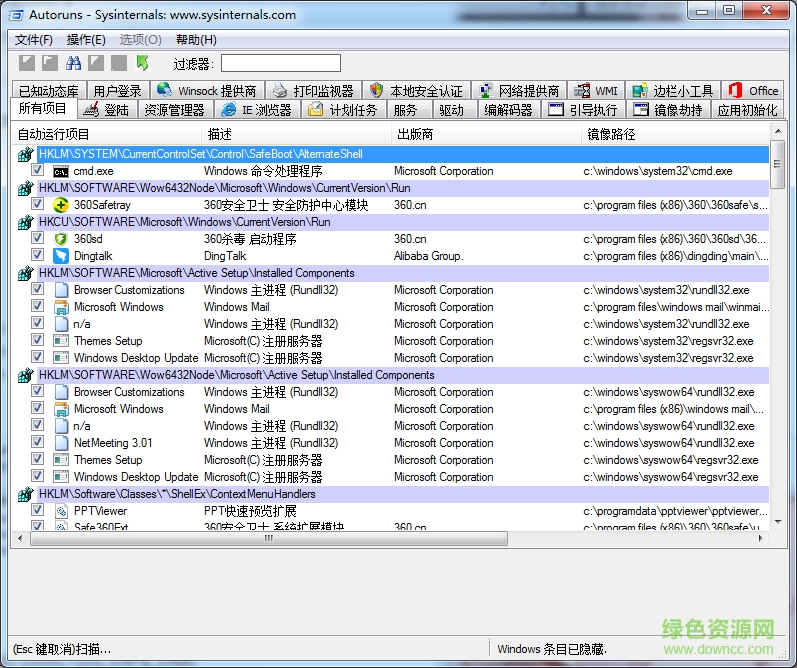Switch to the 资源管理器 tab
The height and width of the screenshot is (668, 797).
pyautogui.click(x=174, y=109)
